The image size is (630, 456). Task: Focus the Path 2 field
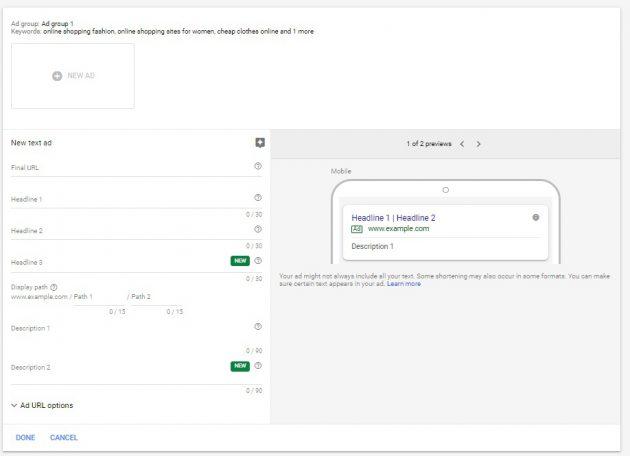(157, 297)
